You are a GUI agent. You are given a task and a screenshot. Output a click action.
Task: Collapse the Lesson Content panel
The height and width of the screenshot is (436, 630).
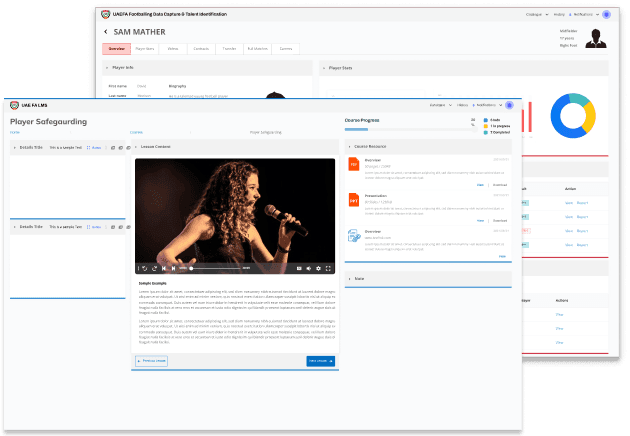point(137,146)
